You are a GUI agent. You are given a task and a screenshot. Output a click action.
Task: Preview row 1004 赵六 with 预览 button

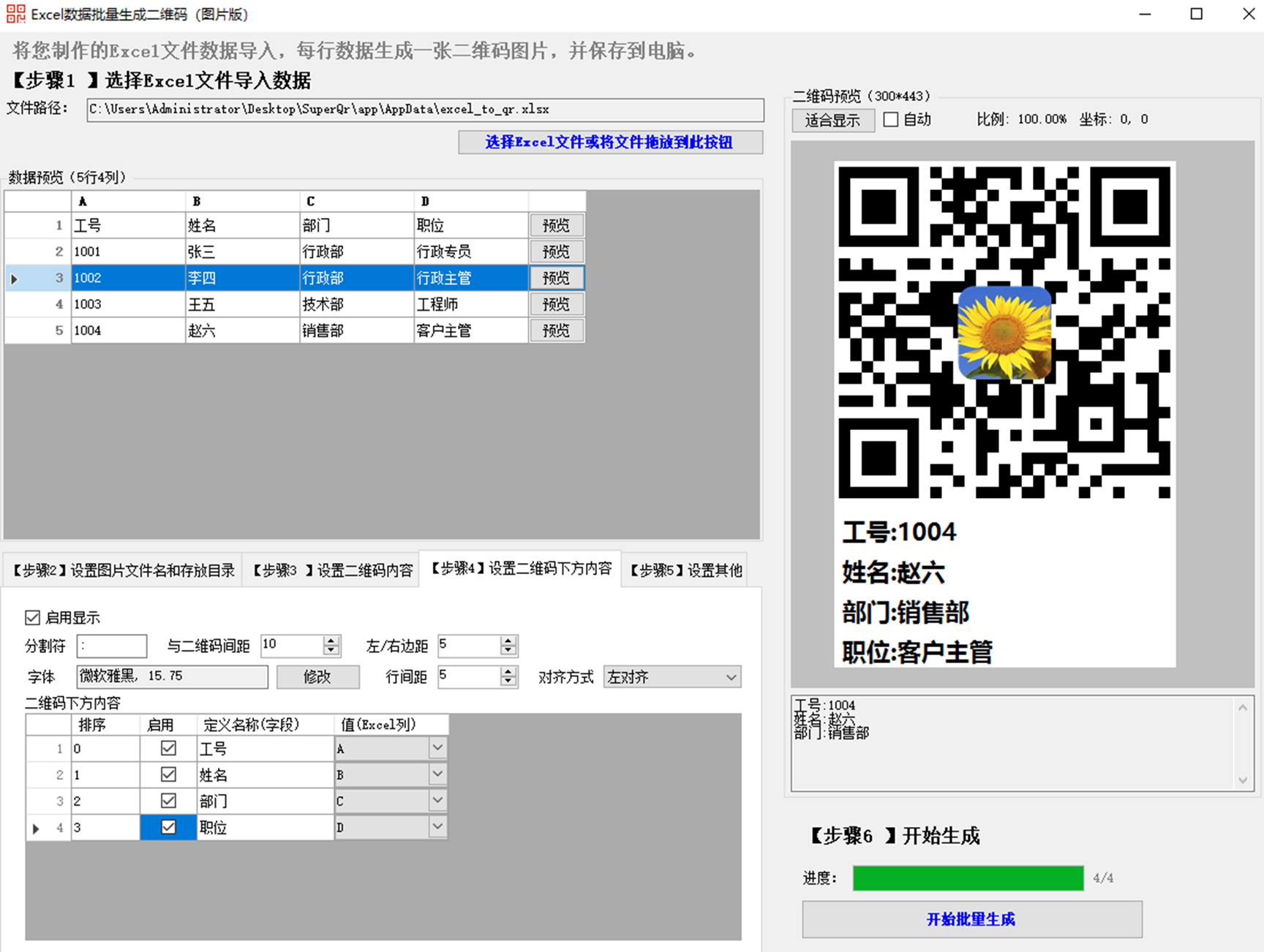[x=556, y=330]
